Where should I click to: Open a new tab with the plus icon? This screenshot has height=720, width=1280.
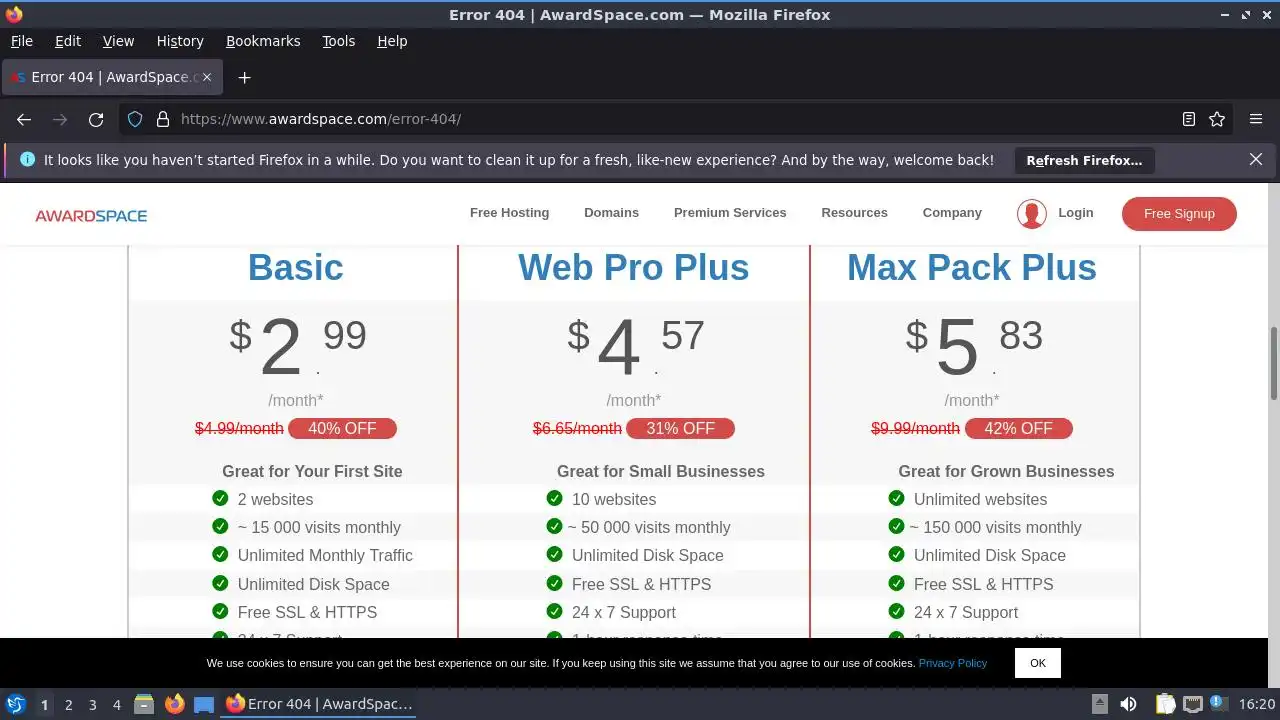(x=244, y=77)
